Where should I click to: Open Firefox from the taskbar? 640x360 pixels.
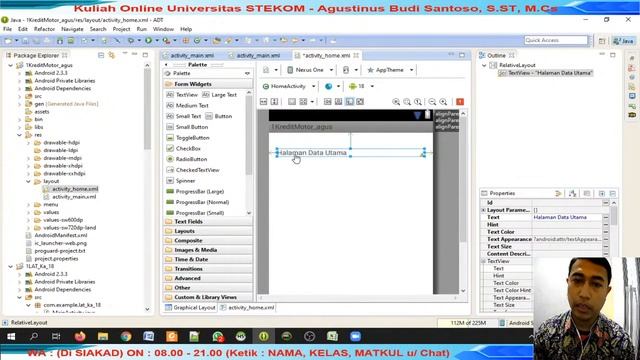tap(80, 336)
